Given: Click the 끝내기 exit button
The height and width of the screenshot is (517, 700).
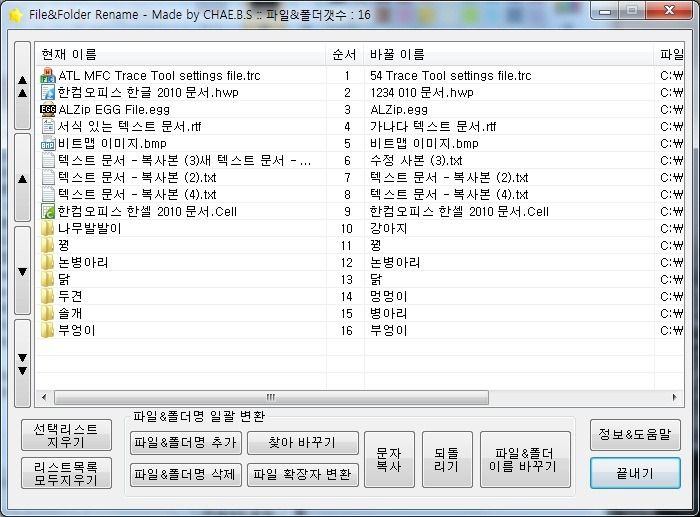Looking at the screenshot, I should [x=635, y=473].
